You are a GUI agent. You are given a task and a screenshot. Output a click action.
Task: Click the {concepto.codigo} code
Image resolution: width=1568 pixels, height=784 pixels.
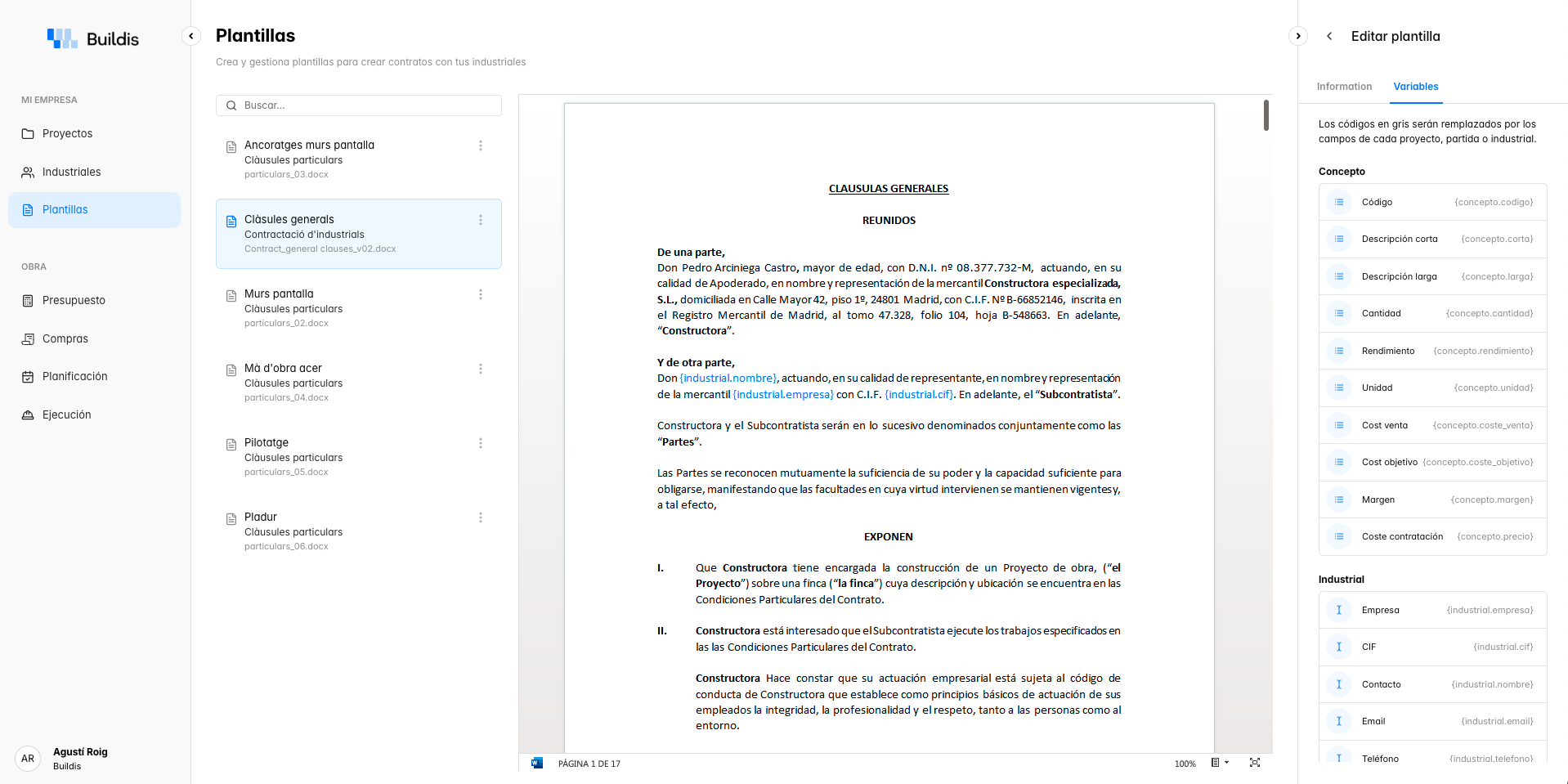pyautogui.click(x=1494, y=202)
